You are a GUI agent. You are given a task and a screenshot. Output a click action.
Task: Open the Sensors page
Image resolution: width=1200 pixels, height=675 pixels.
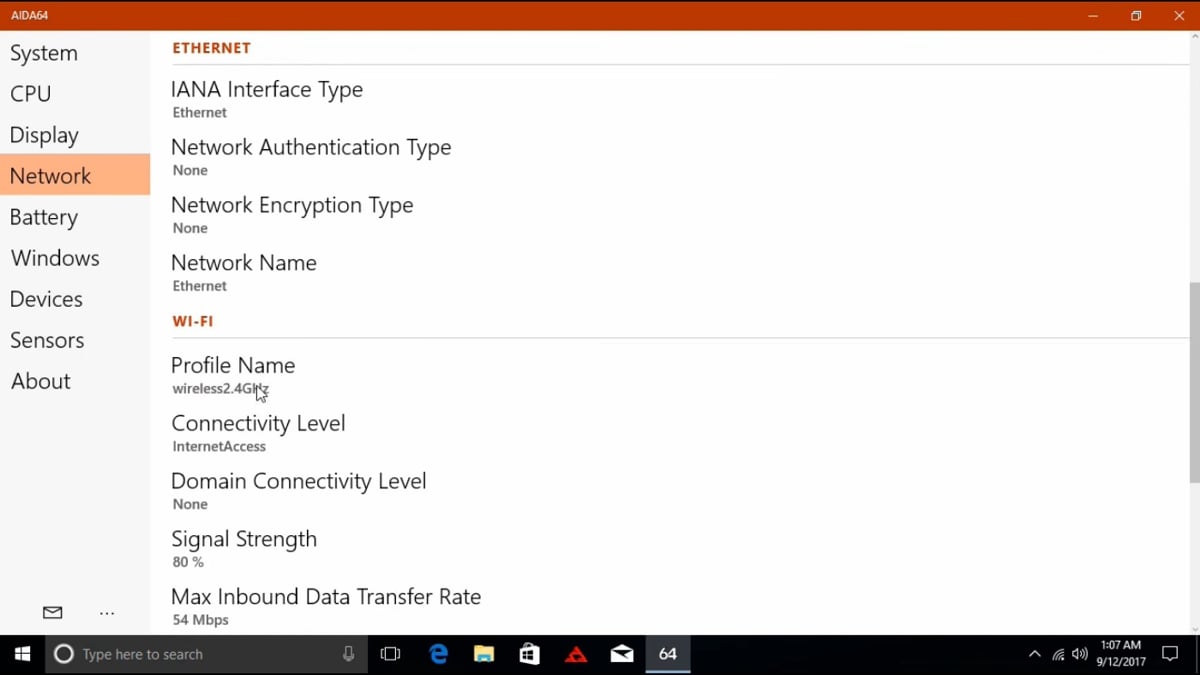click(x=75, y=340)
